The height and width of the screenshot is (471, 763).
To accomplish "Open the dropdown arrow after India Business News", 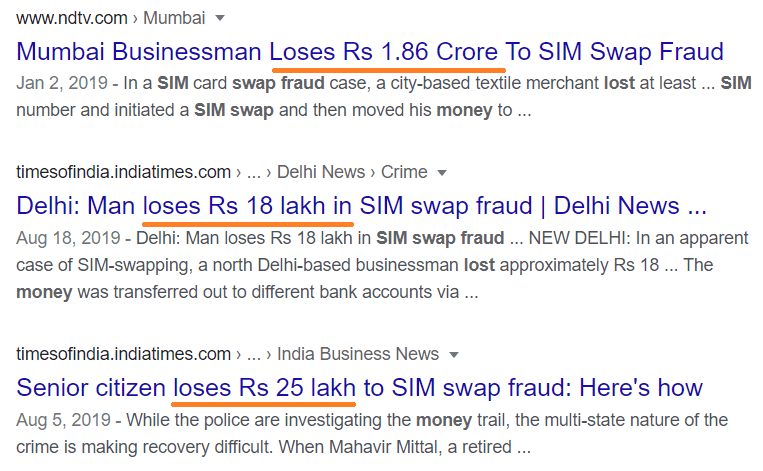I will click(x=454, y=355).
